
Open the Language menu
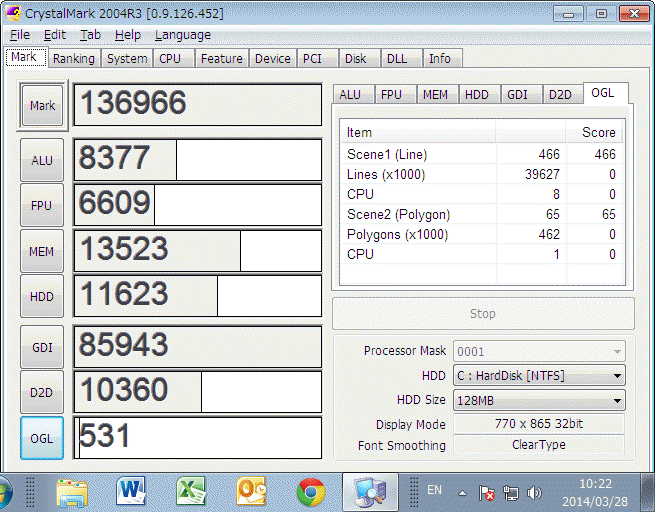pyautogui.click(x=183, y=35)
